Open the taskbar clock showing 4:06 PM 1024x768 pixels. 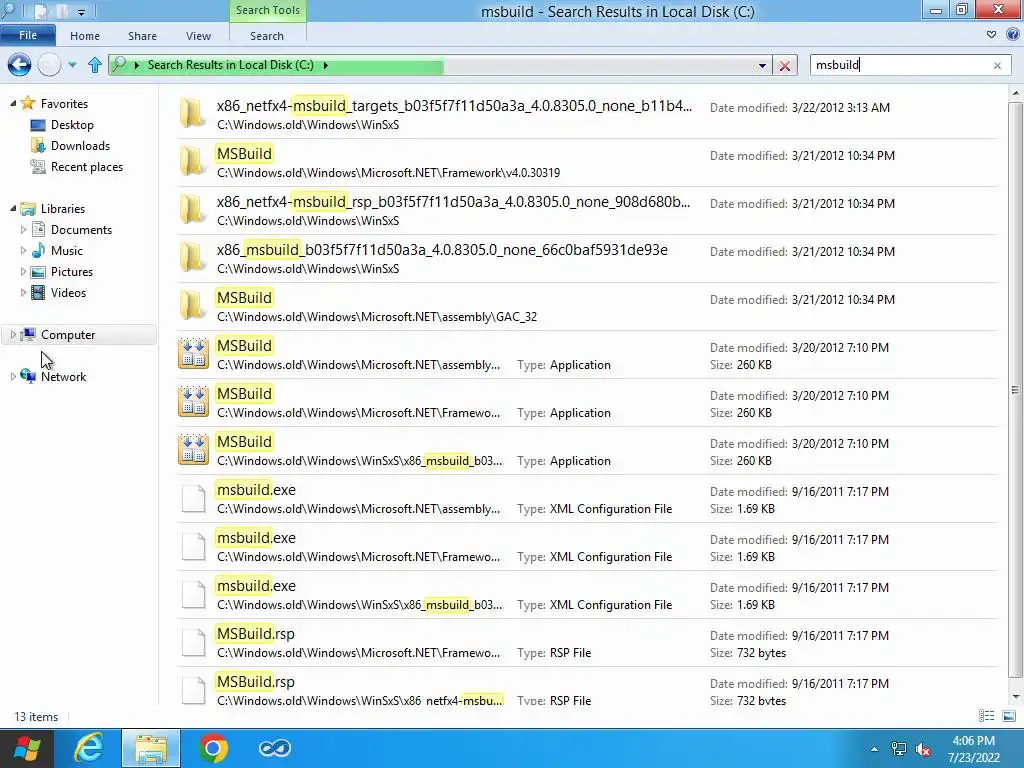[x=974, y=749]
